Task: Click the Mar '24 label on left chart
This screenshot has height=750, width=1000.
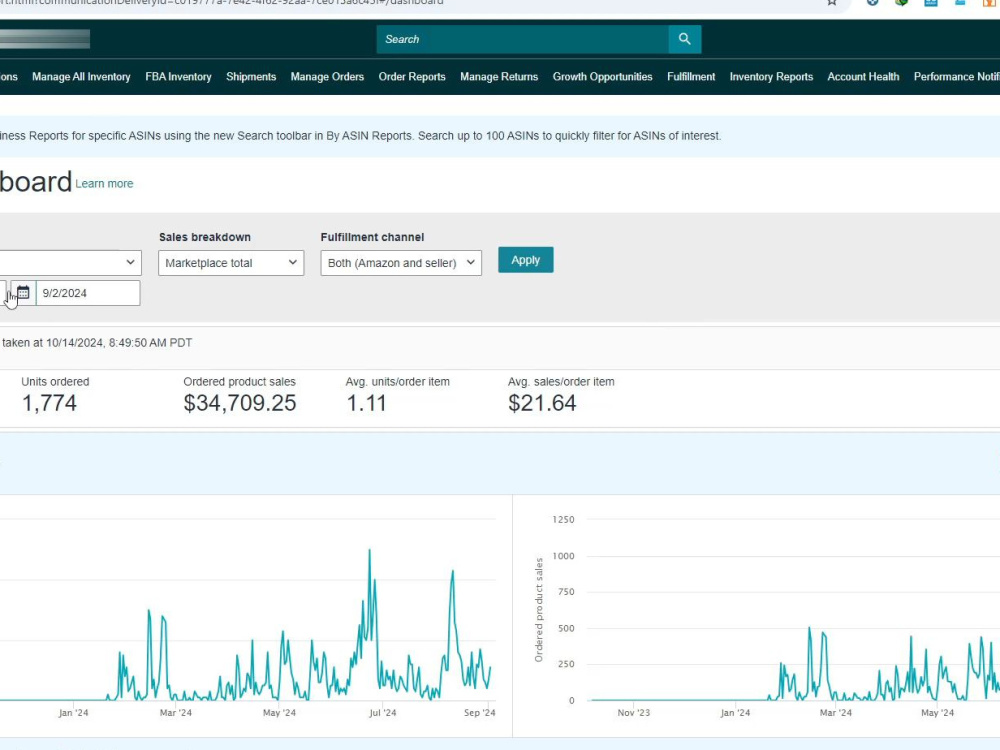Action: pos(175,712)
